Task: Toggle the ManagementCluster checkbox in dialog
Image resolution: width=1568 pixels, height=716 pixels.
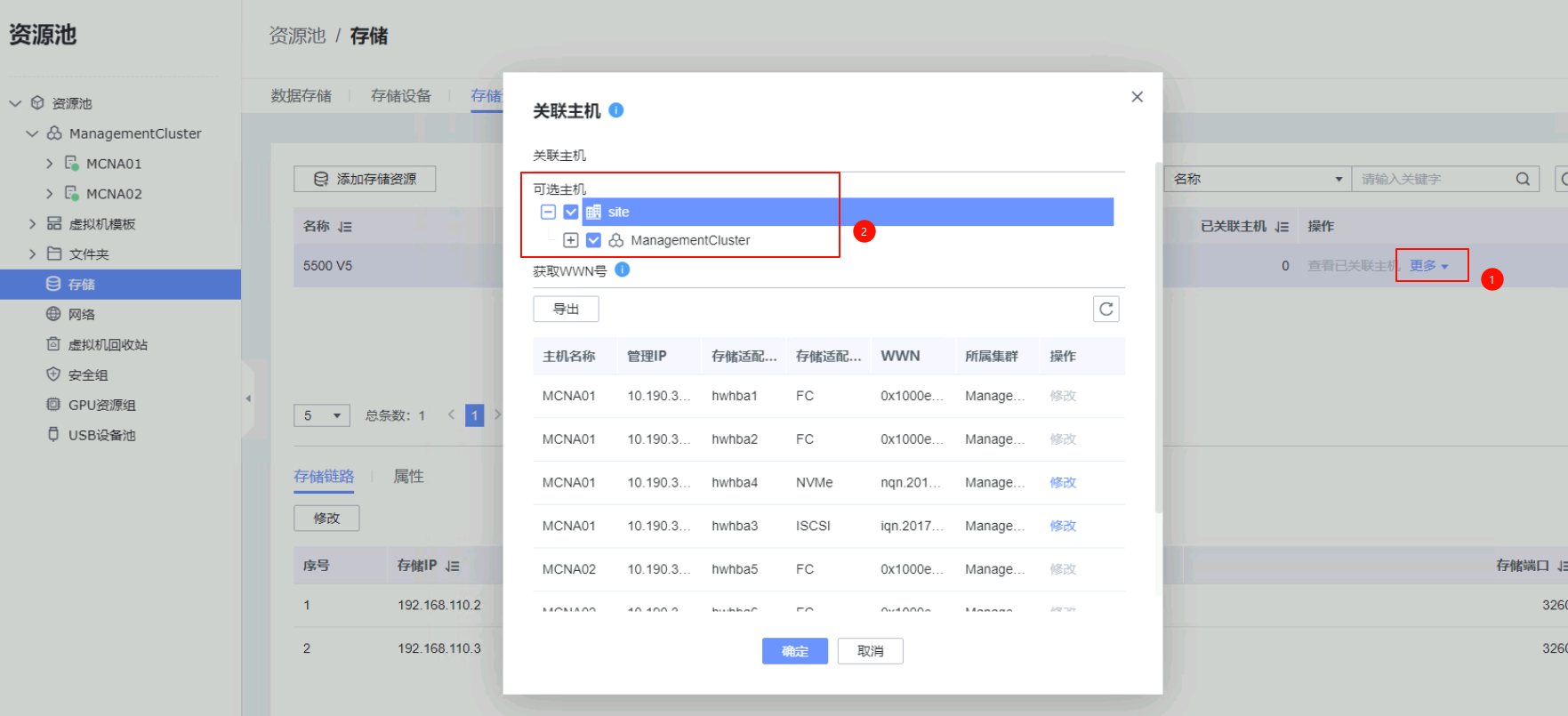Action: [x=593, y=240]
